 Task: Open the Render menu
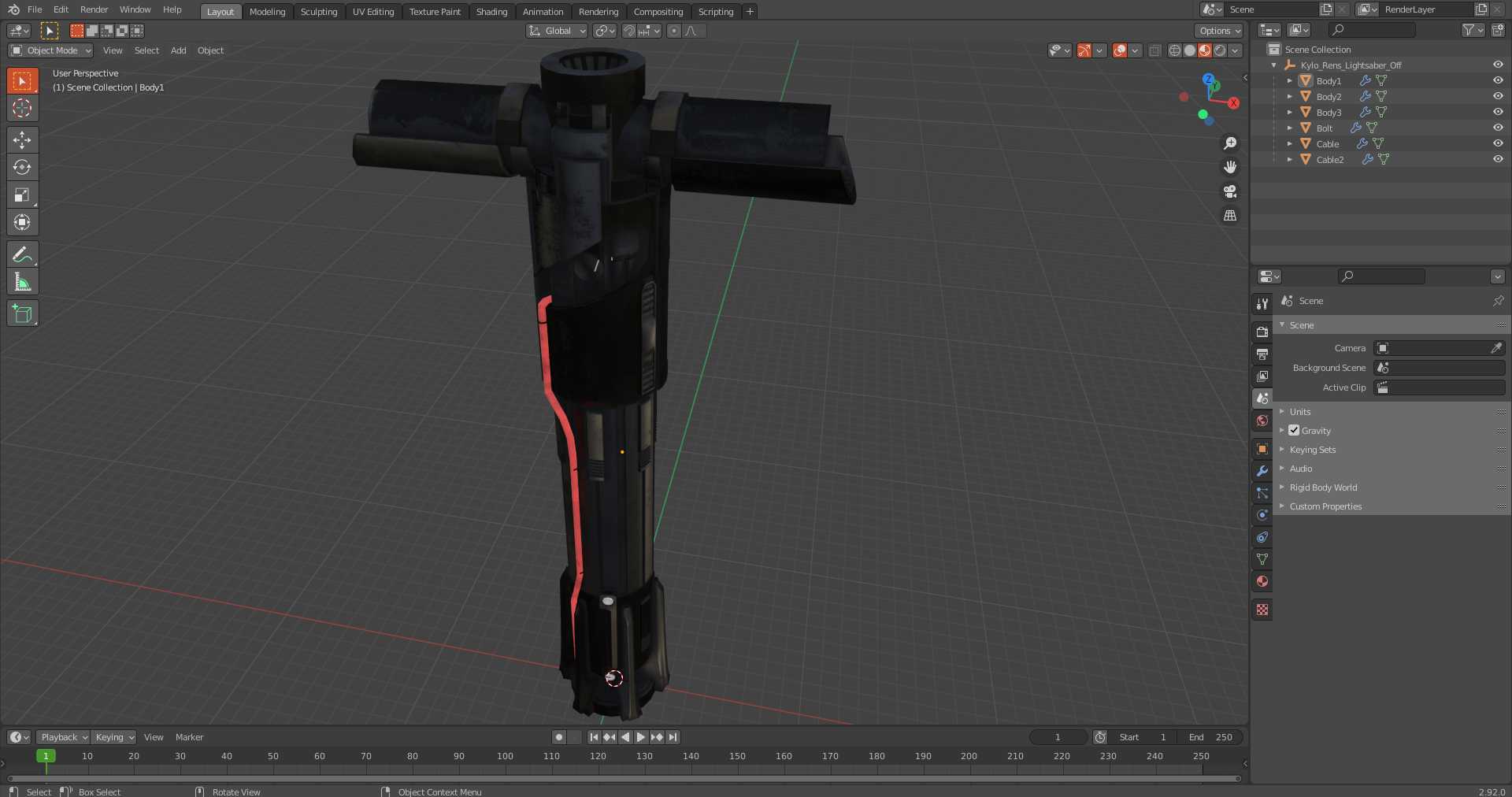[x=94, y=9]
